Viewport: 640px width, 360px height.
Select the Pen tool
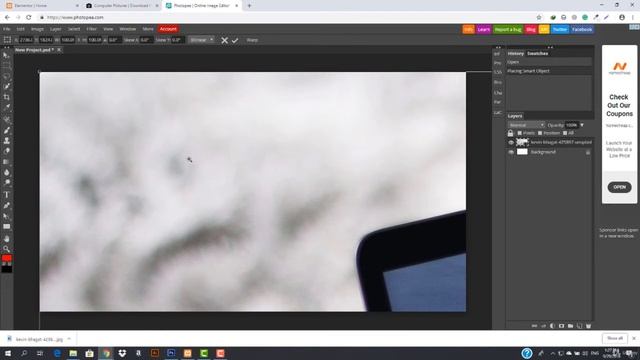6,205
